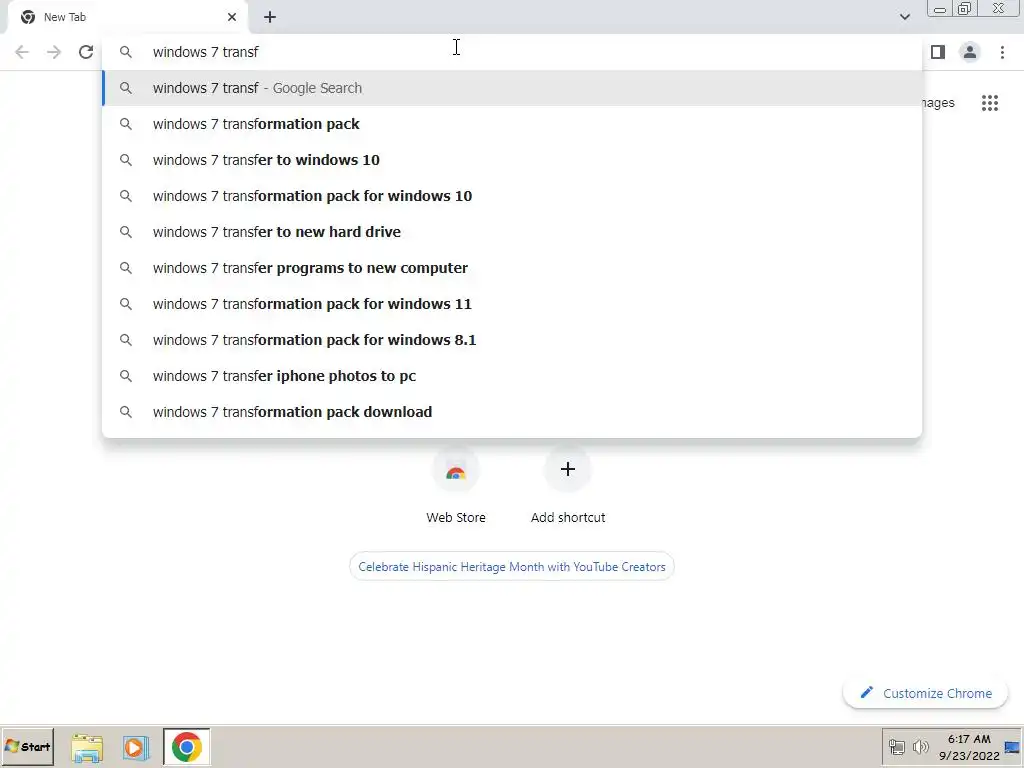Open the Google apps grid icon
Image resolution: width=1024 pixels, height=768 pixels.
989,103
